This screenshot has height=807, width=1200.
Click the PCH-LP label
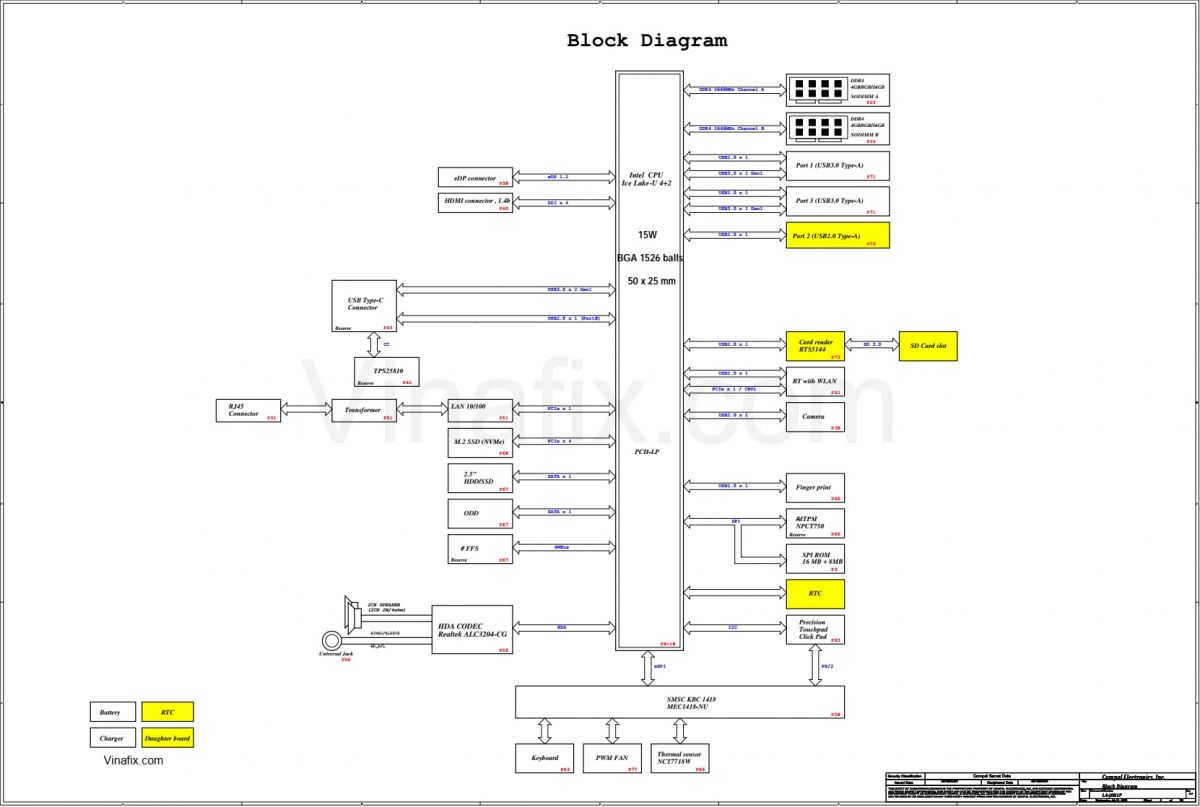pyautogui.click(x=646, y=452)
